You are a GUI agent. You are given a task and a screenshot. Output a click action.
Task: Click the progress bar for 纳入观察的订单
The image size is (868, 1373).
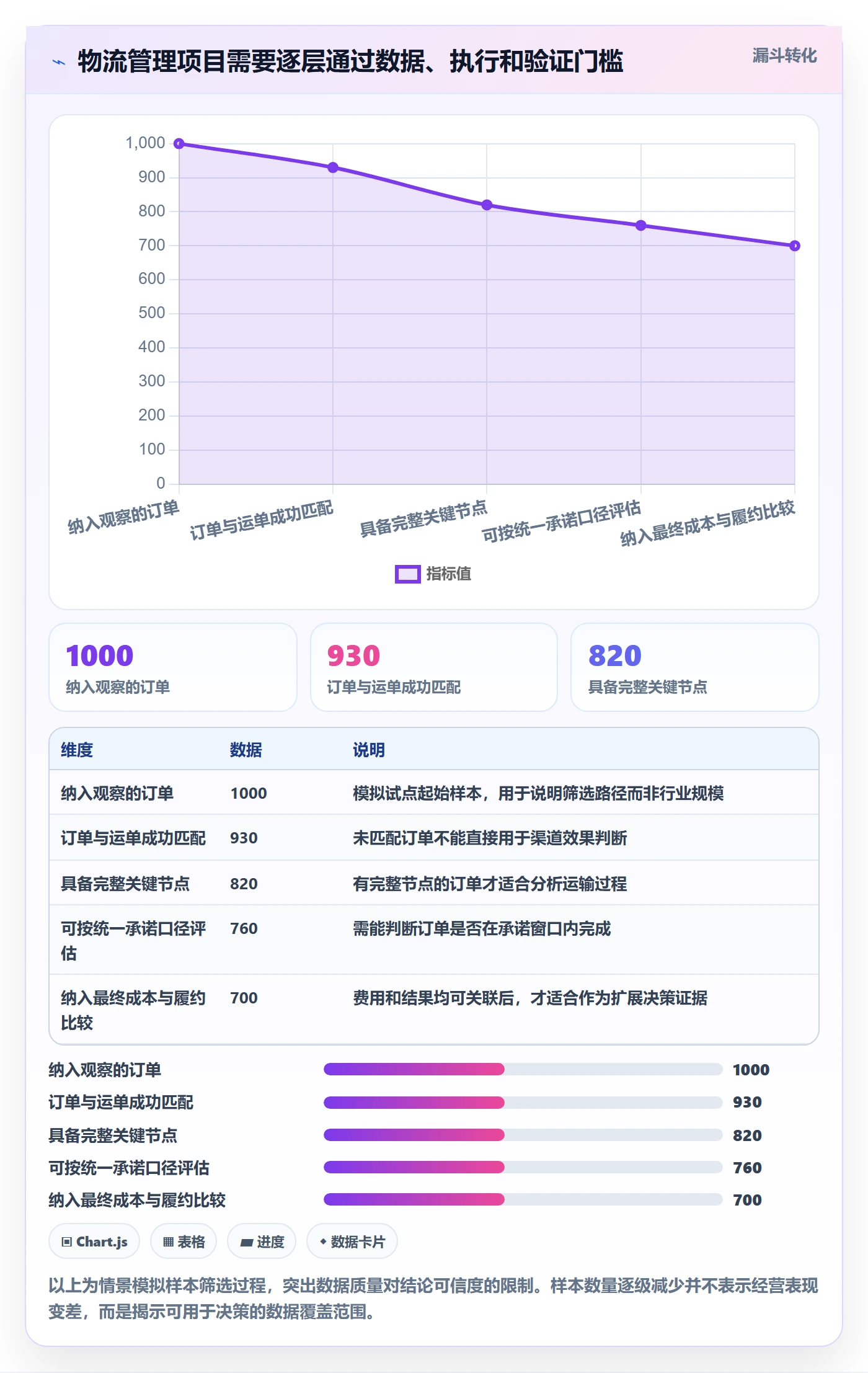(x=523, y=1069)
